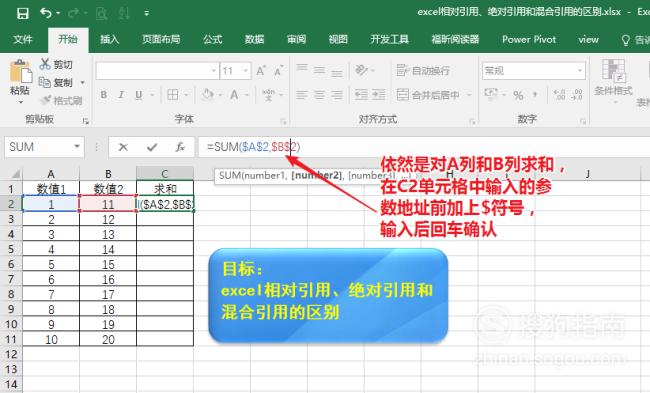Decrease indent
The width and height of the screenshot is (650, 393).
pos(361,95)
